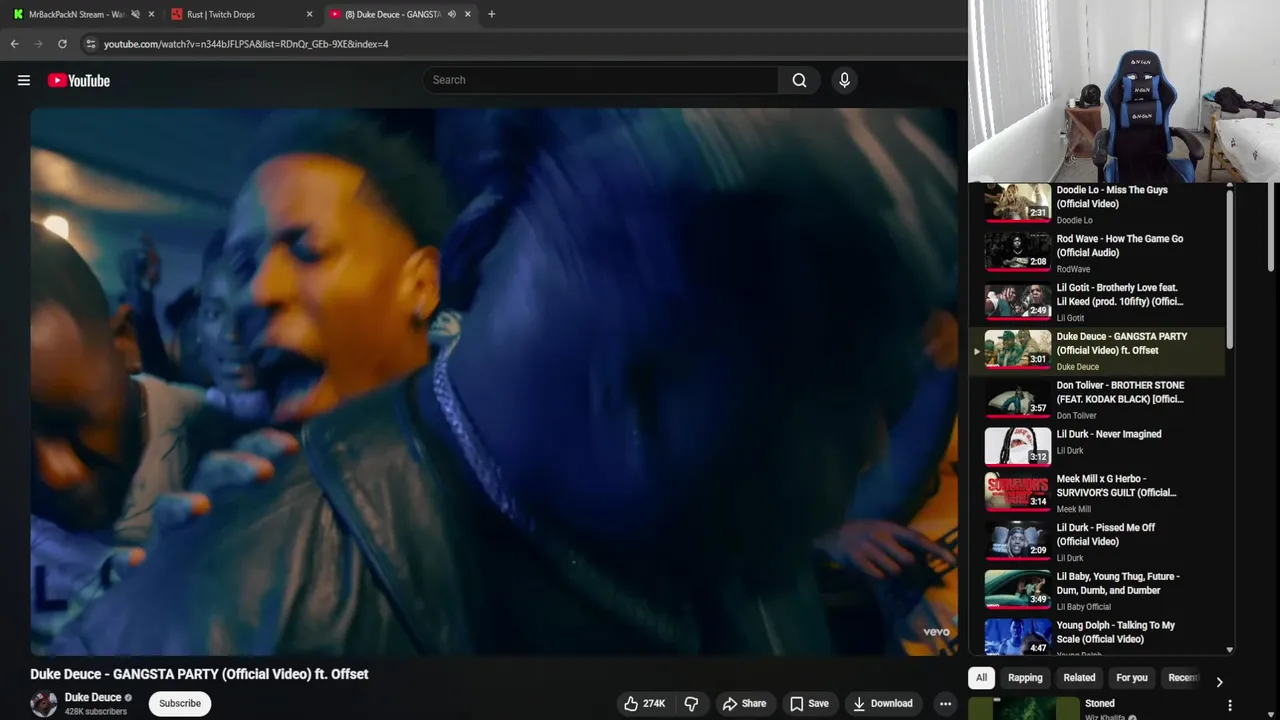Click the 'RodWave' channel name in playlist
The image size is (1280, 720).
1074,269
